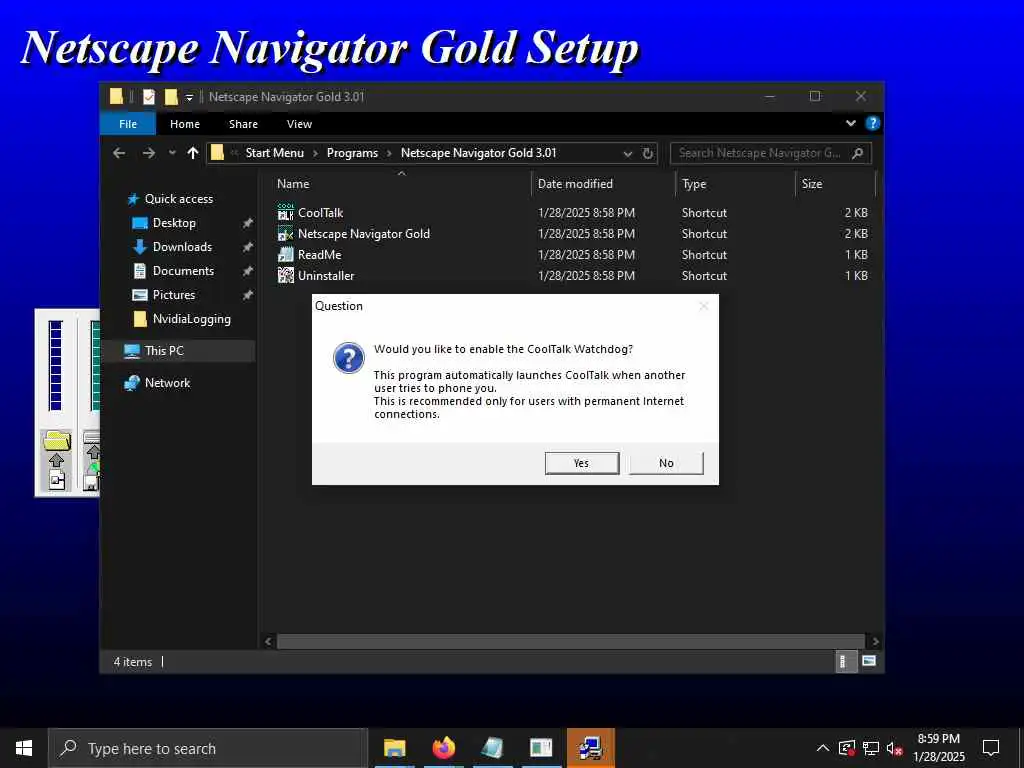1024x768 pixels.
Task: Open Explorer help with blue question icon
Action: click(872, 123)
